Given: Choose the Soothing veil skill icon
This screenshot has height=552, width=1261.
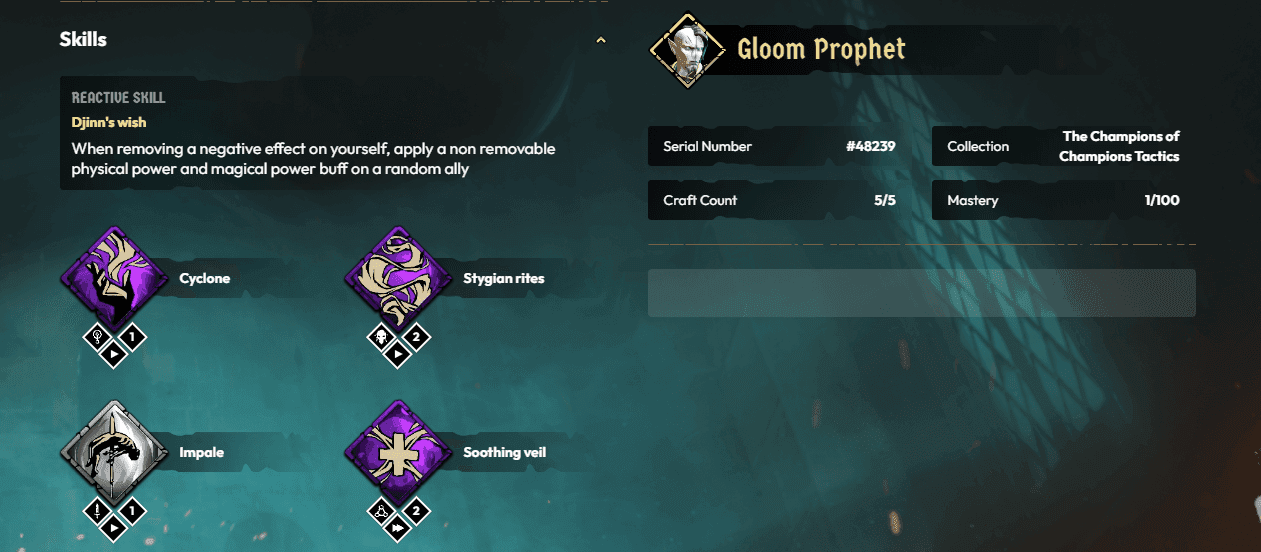Looking at the screenshot, I should tap(397, 452).
